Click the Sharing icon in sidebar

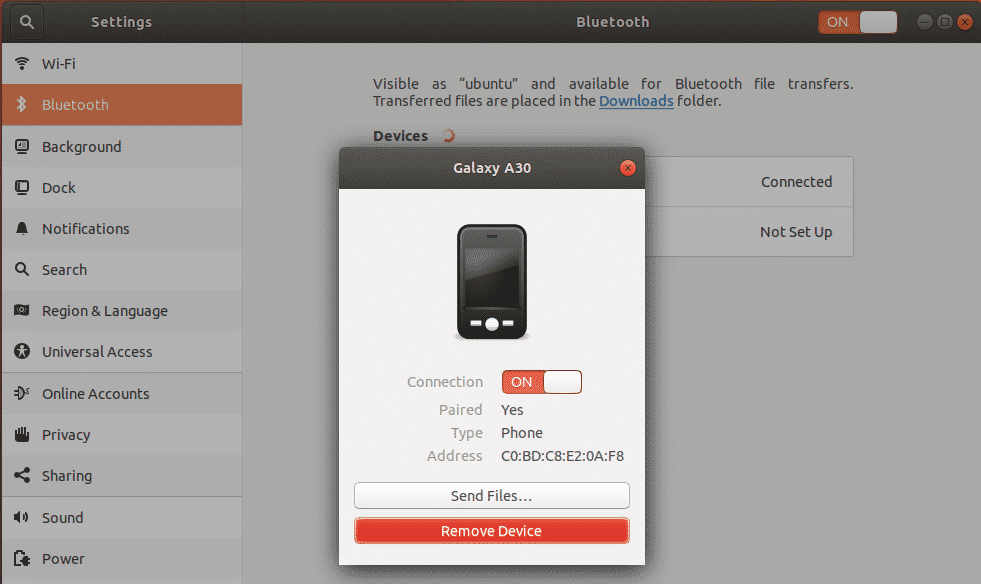(22, 475)
